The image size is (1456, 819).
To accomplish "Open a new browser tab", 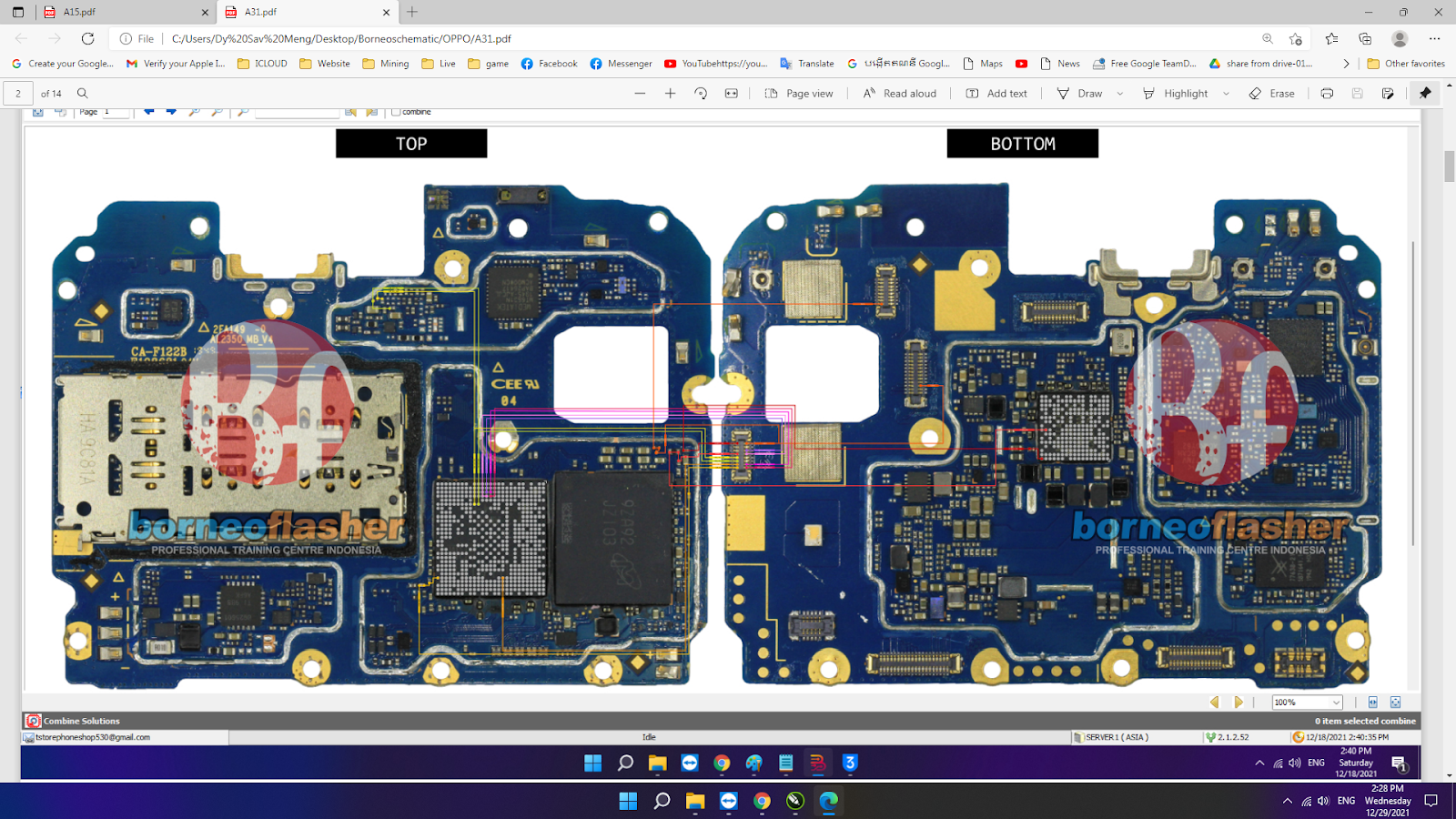I will [412, 12].
